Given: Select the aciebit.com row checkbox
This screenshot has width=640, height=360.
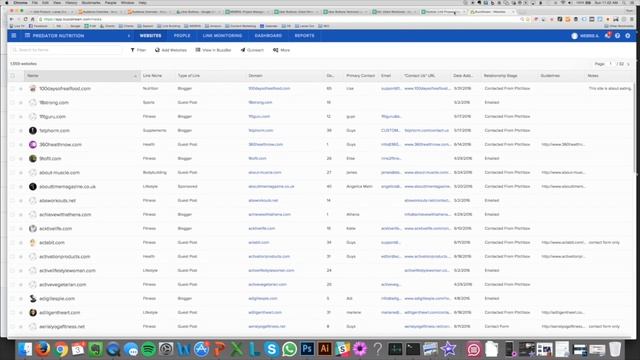Looking at the screenshot, I should (13, 242).
